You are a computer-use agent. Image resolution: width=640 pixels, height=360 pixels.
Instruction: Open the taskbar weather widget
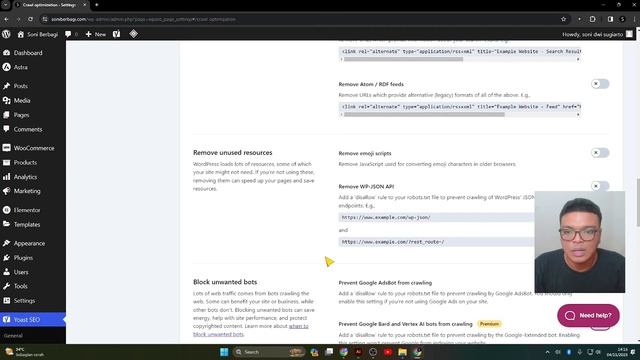[x=25, y=352]
